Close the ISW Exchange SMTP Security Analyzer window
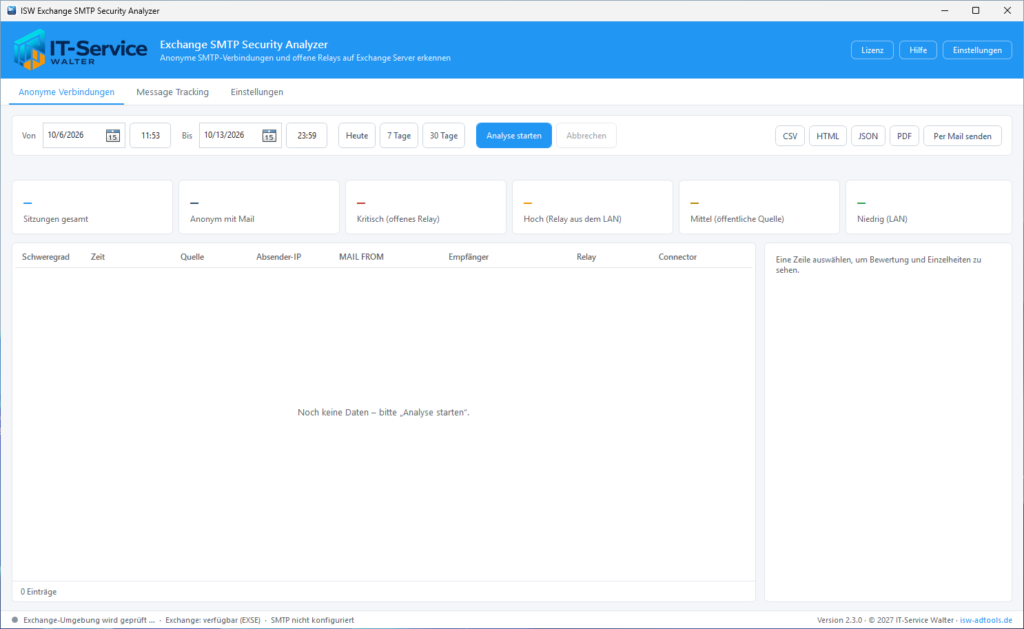This screenshot has height=629, width=1024. 1007,10
